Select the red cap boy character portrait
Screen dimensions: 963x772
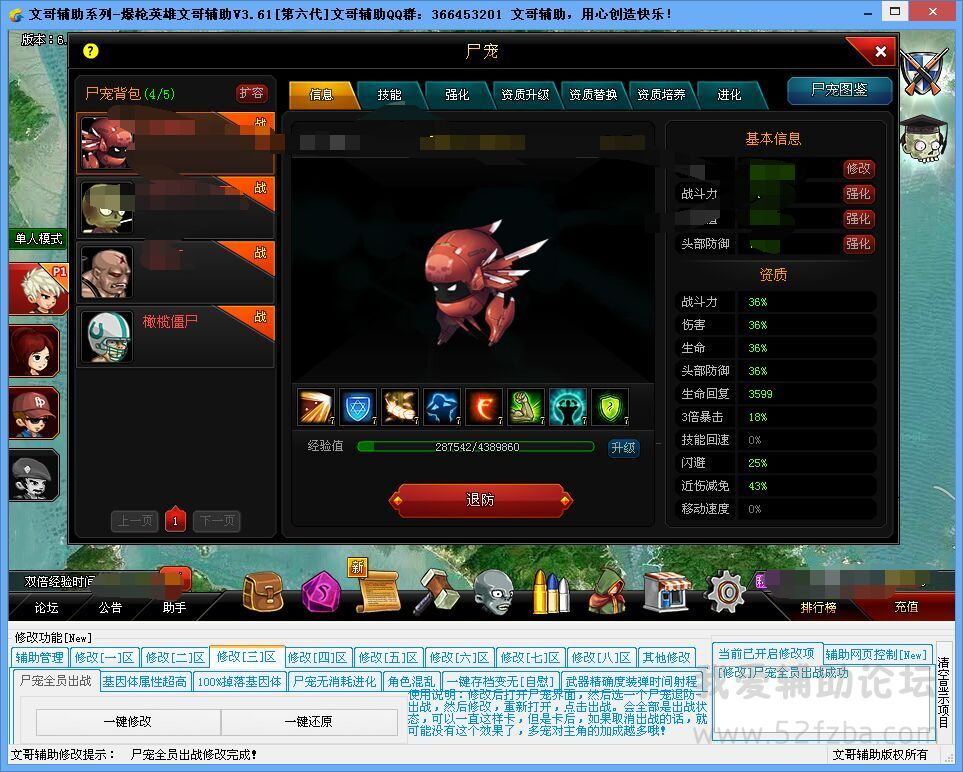34,413
